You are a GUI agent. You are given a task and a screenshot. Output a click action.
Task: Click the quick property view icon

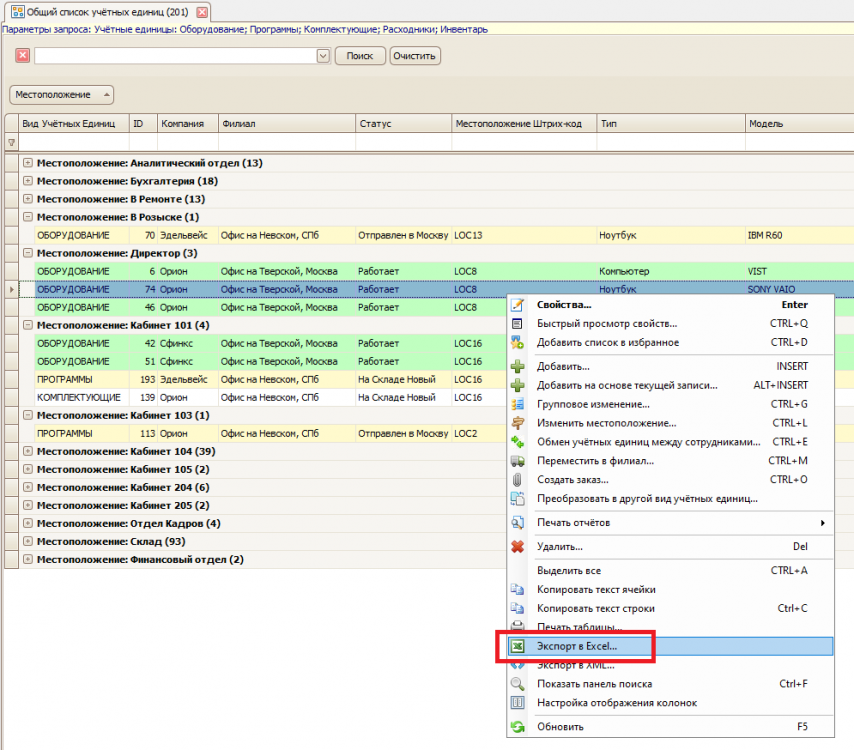click(x=517, y=324)
